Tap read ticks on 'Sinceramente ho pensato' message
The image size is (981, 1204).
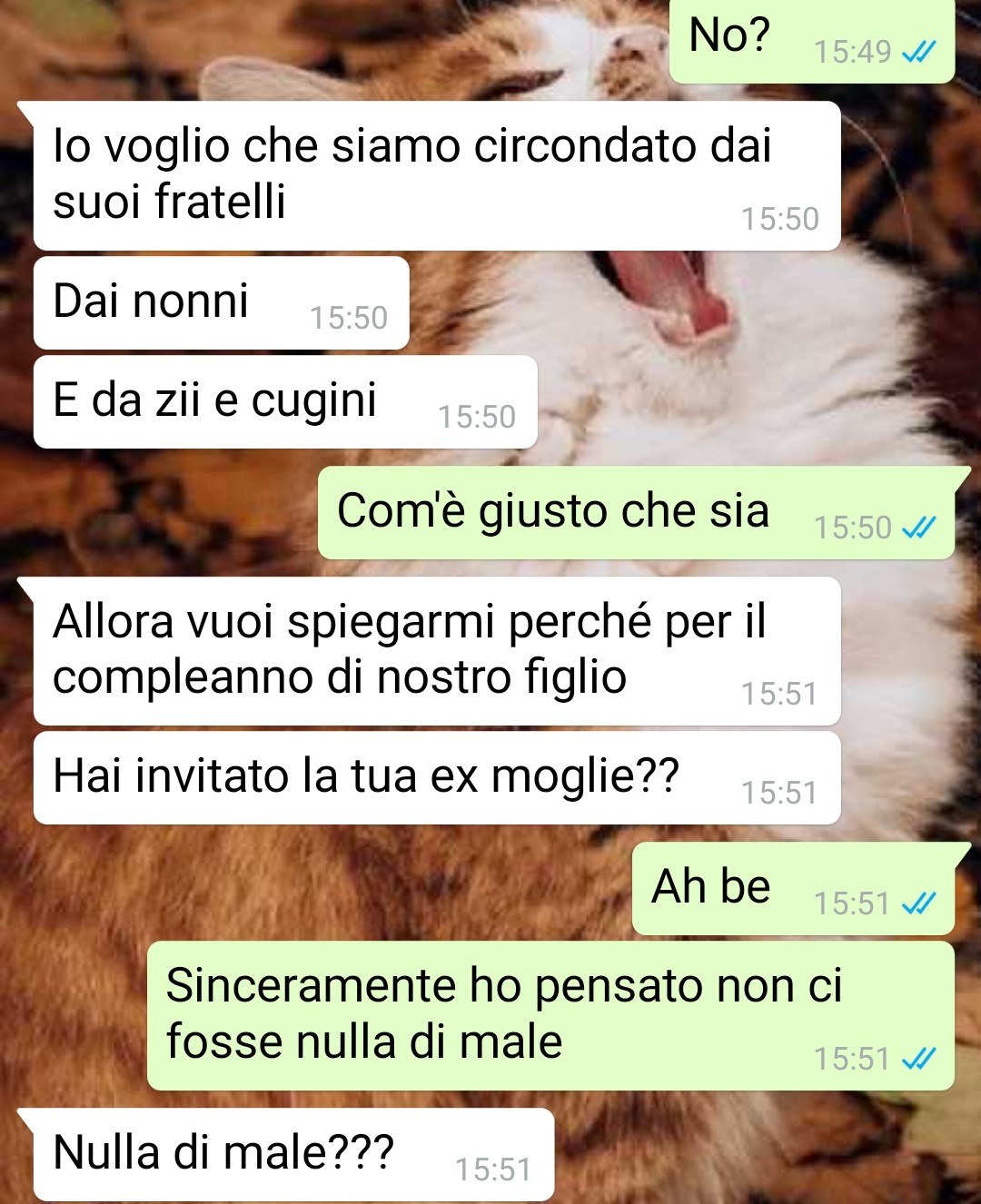tap(917, 1059)
